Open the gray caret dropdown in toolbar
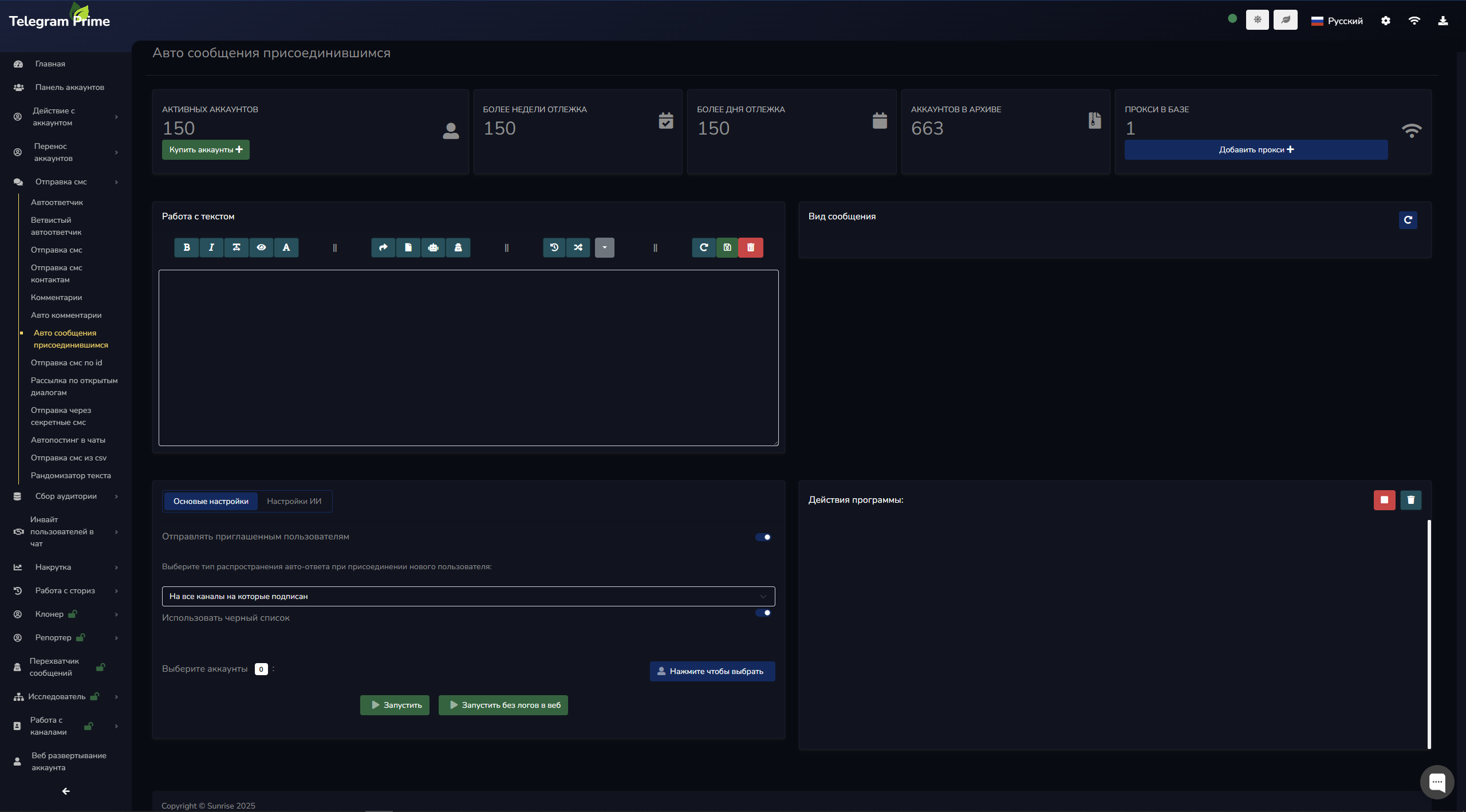This screenshot has width=1466, height=812. coord(605,247)
